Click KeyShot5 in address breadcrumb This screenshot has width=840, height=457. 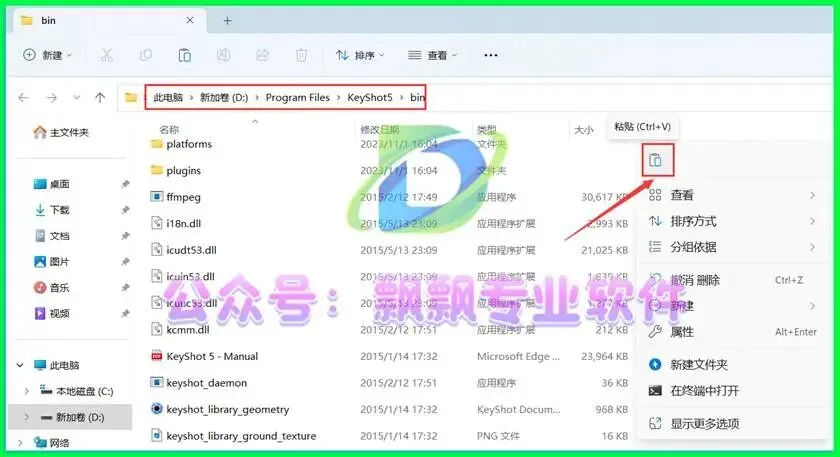370,98
